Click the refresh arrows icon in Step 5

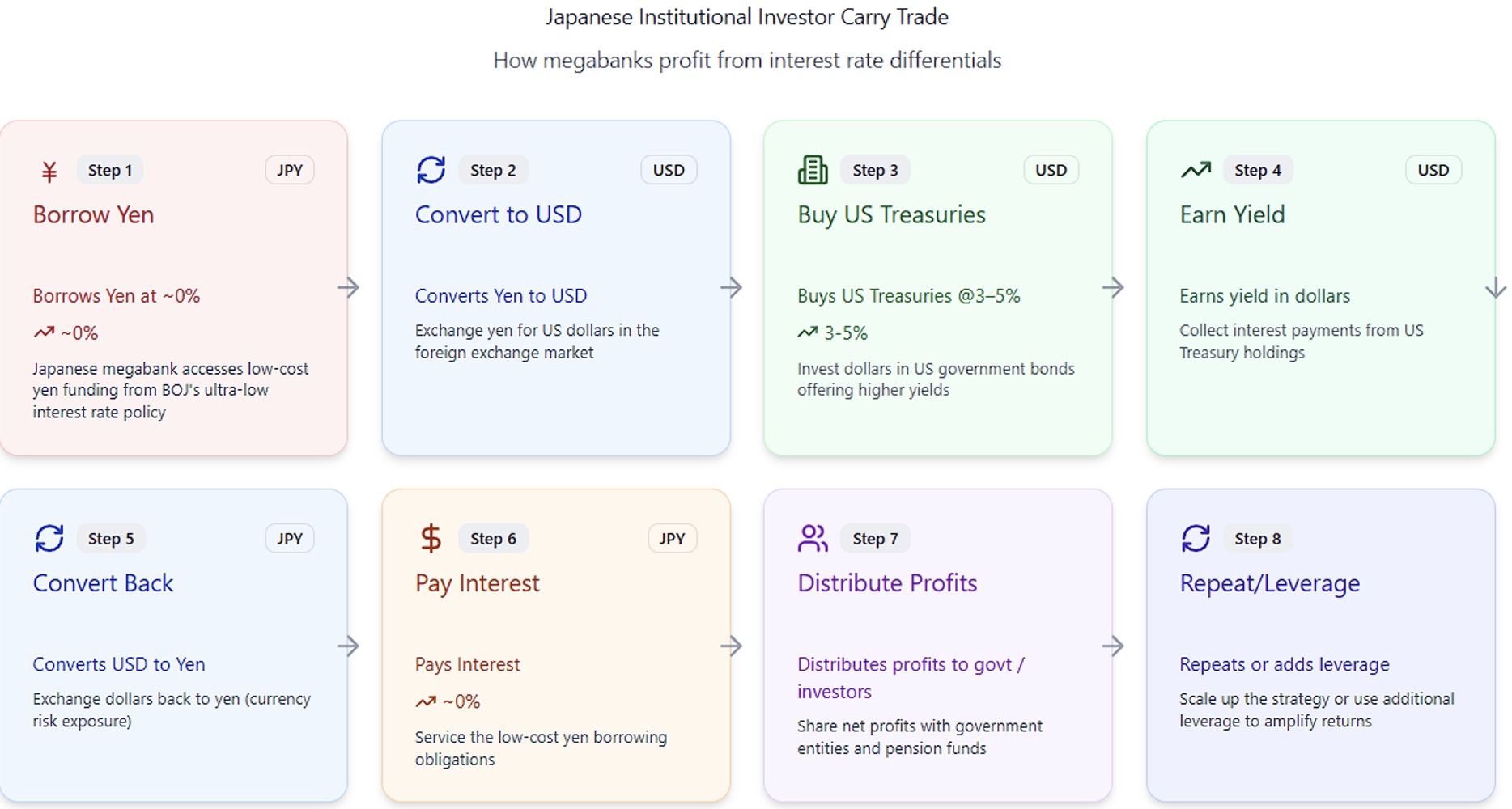click(49, 538)
